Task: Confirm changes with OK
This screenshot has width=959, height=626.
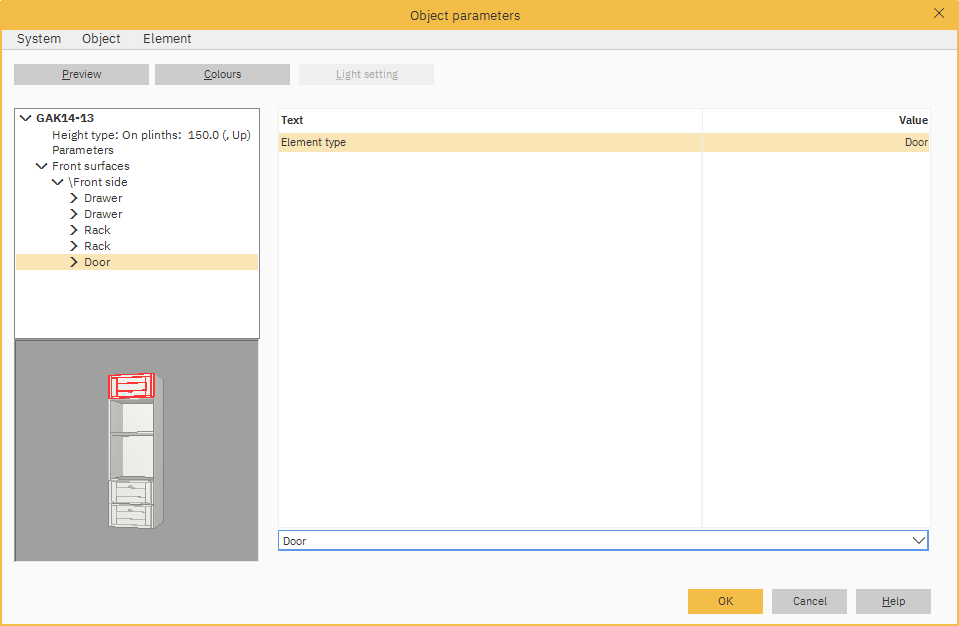Action: coord(724,601)
